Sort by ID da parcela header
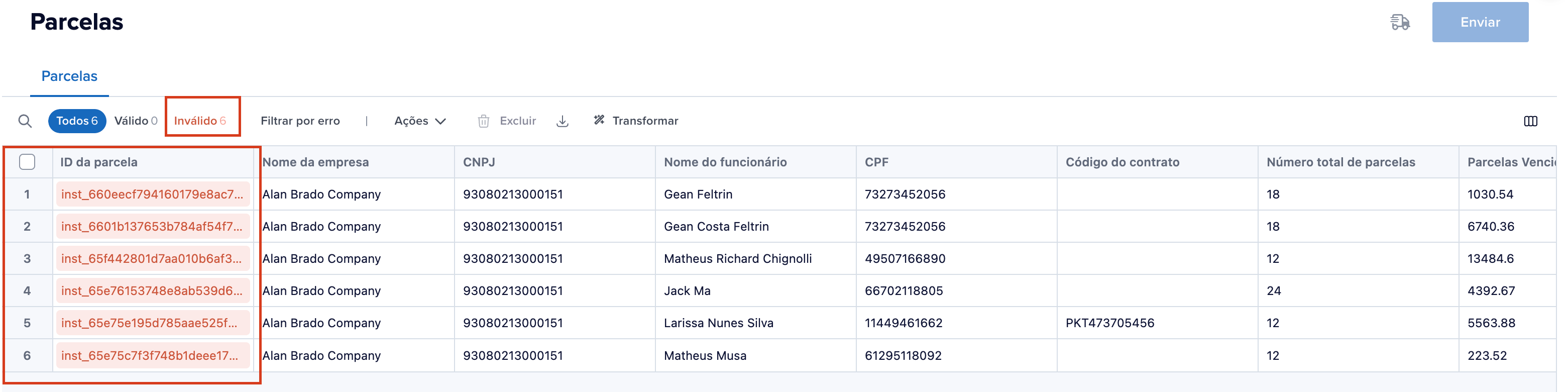Screen dimensions: 1568x392 click(98, 162)
